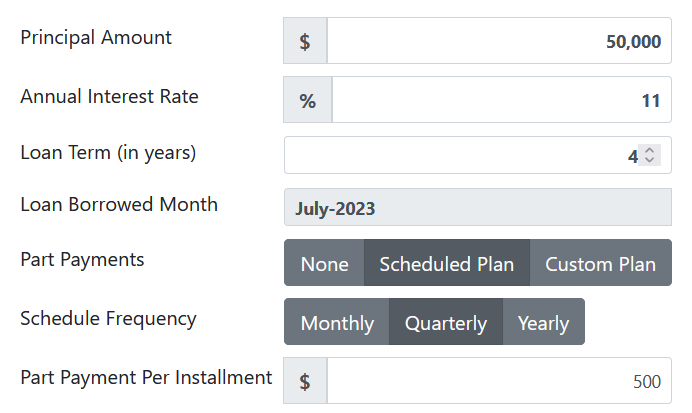Screen dimensions: 692x413
Task: Click the dollar icon beside Part Payment Per Installment
Action: (x=305, y=380)
